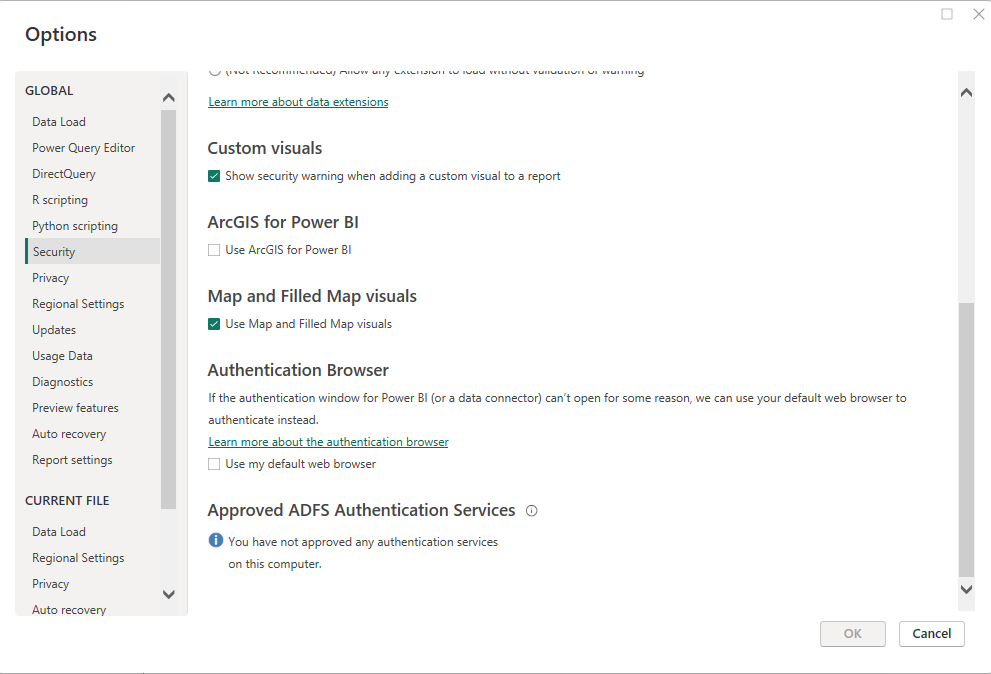This screenshot has height=674, width=991.
Task: Click the CURRENT FILE section header
Action: pos(67,501)
